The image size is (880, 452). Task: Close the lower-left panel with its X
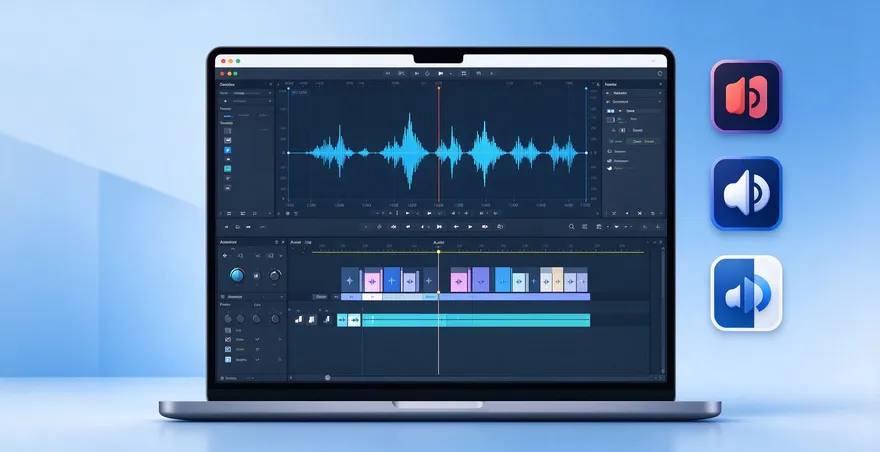[283, 242]
